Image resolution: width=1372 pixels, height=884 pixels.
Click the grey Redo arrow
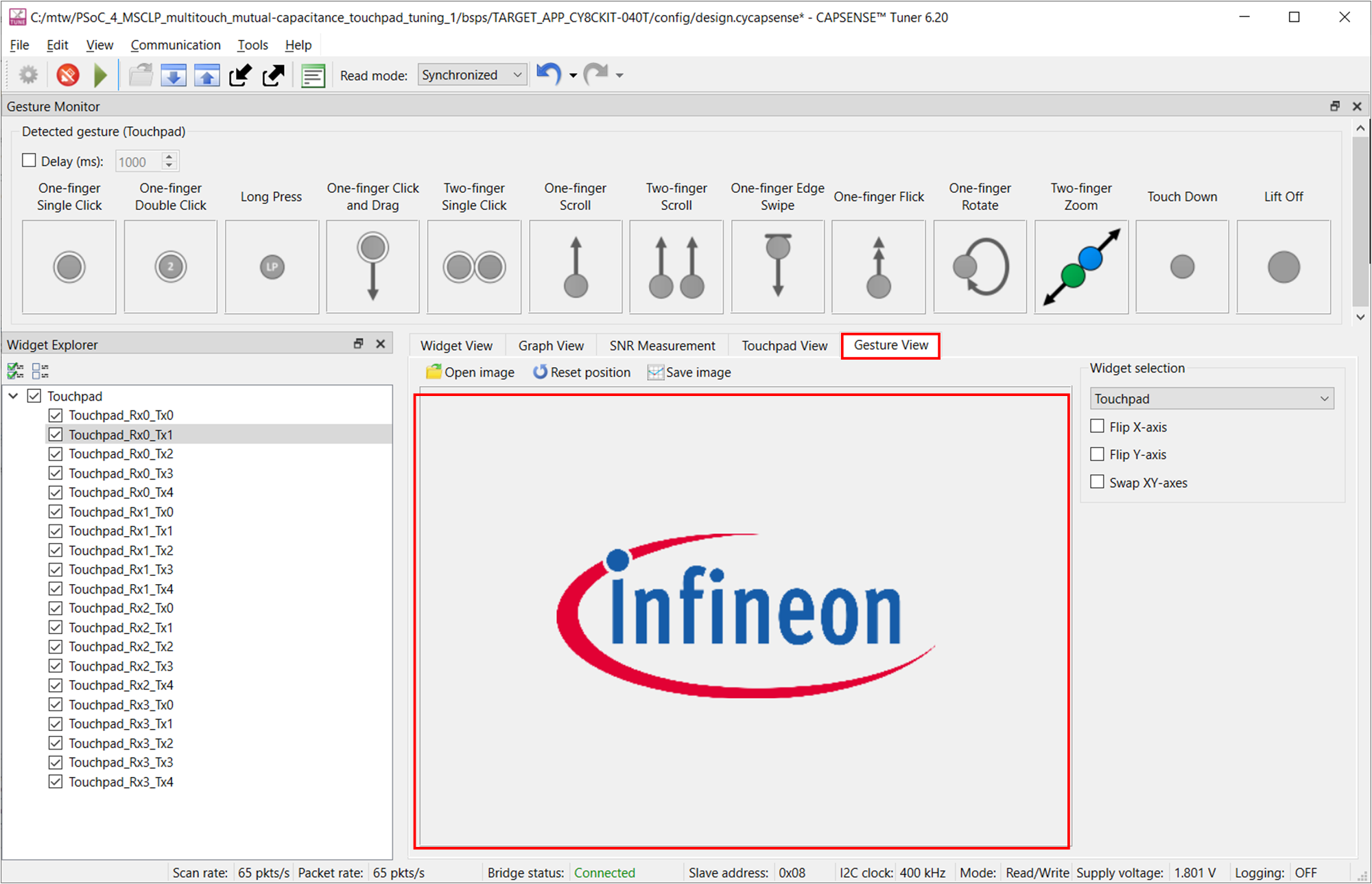595,73
